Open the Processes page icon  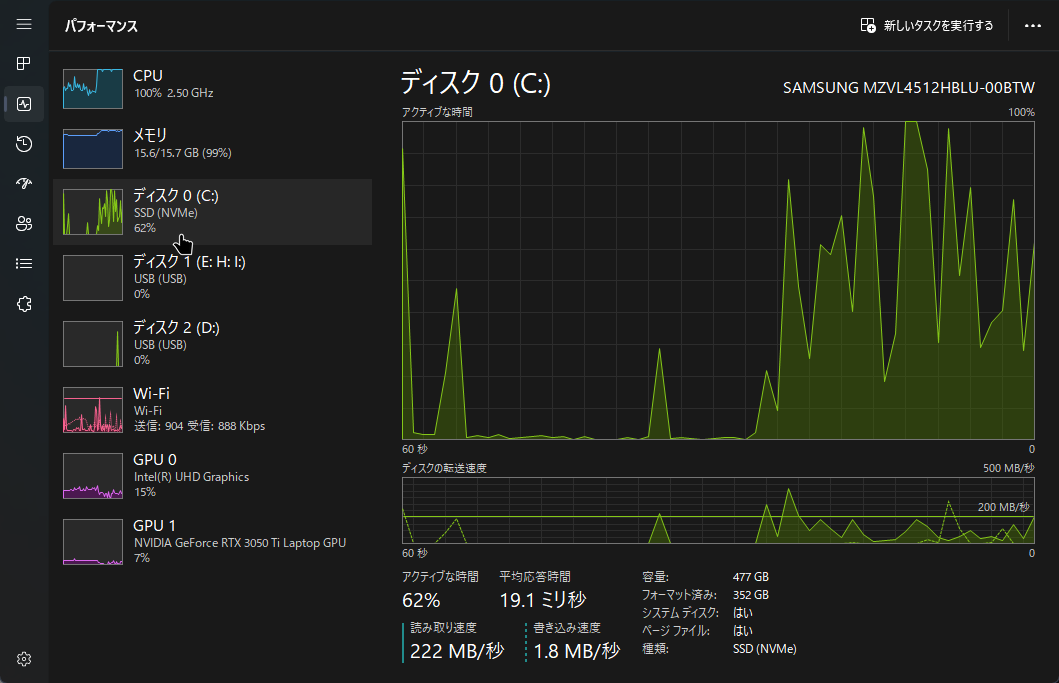click(x=24, y=64)
